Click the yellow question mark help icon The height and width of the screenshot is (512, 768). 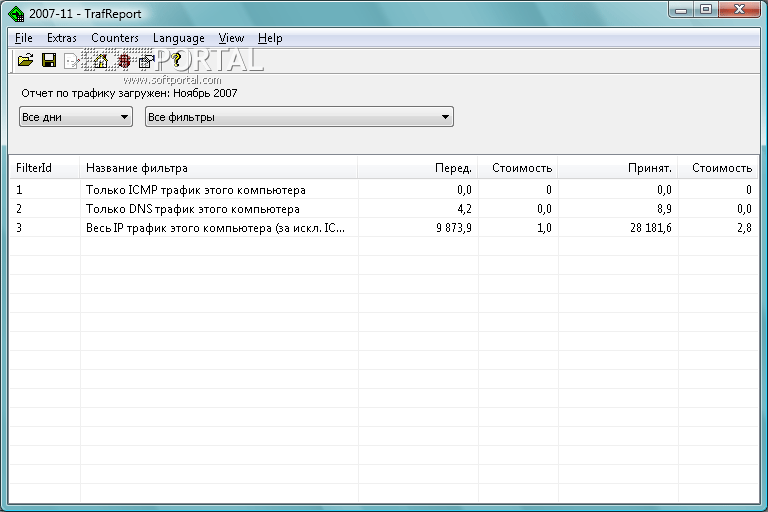[x=177, y=60]
